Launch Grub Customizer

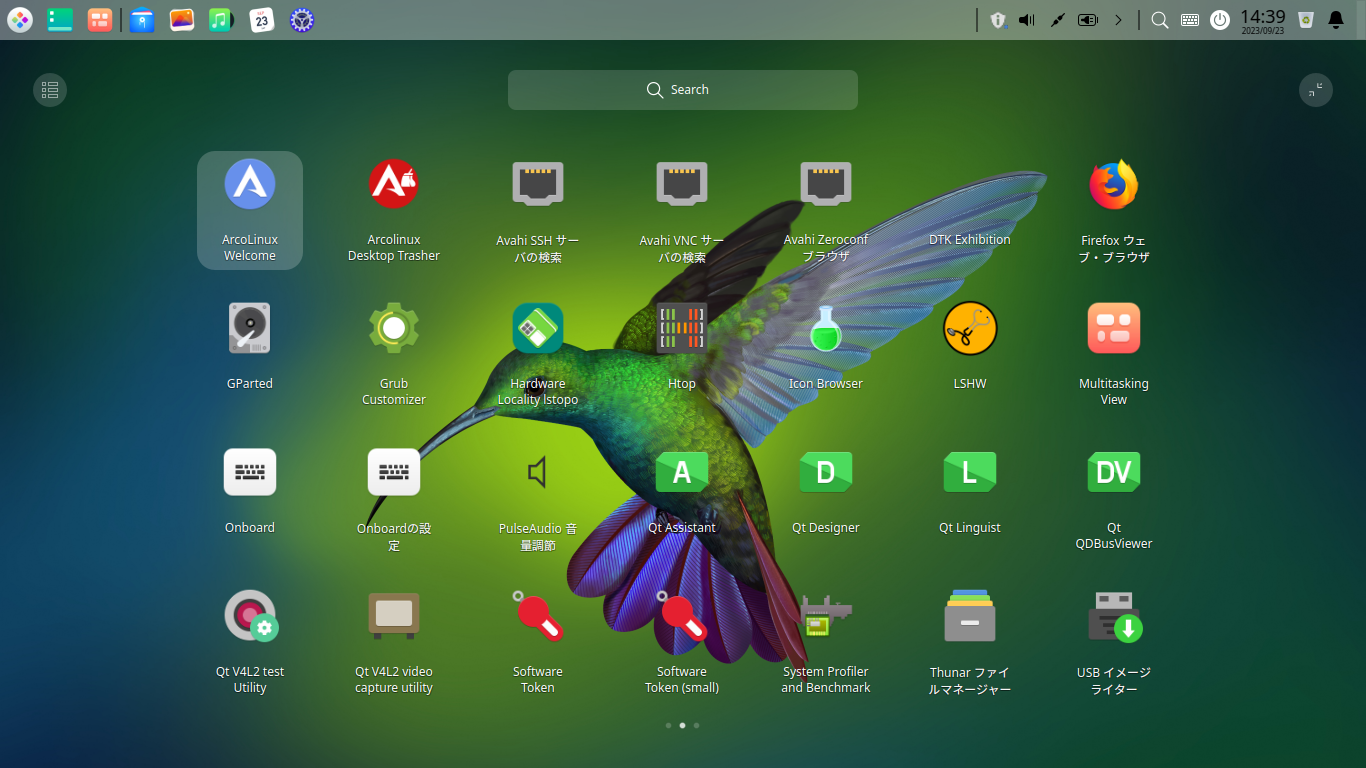(394, 354)
